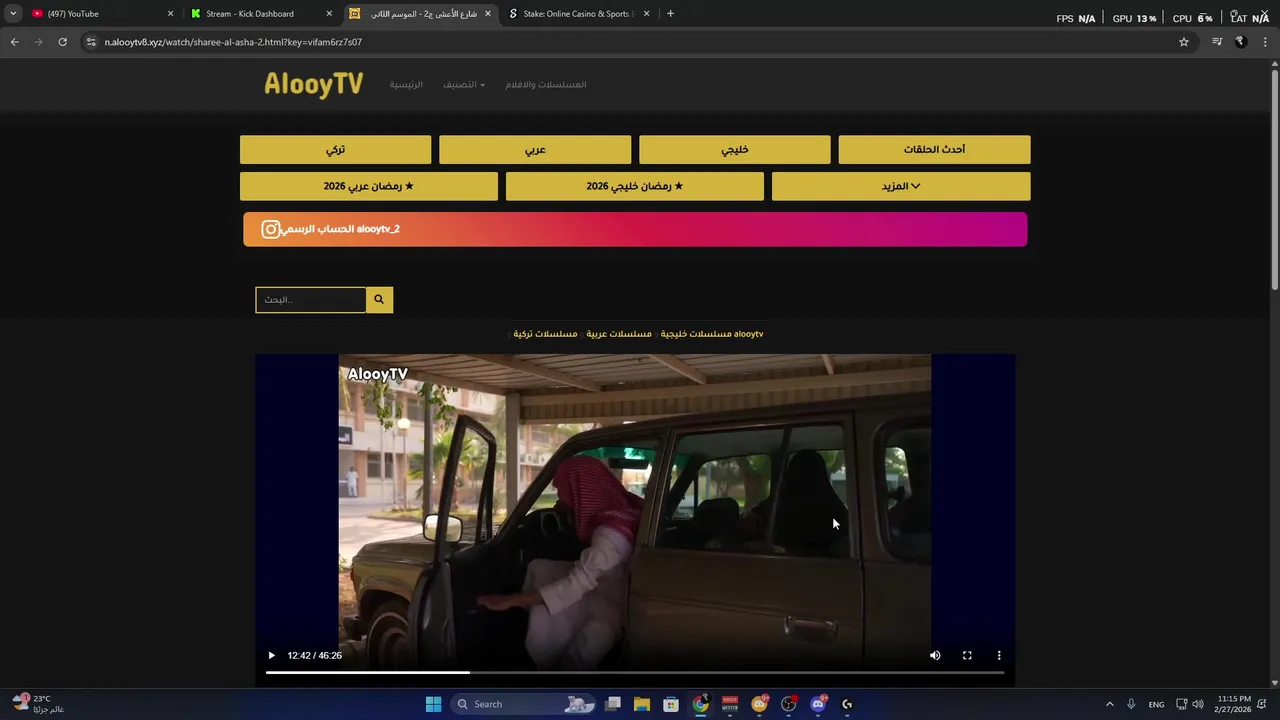Open the tab search dropdown arrow
Screen dimensions: 1280x720
point(13,14)
